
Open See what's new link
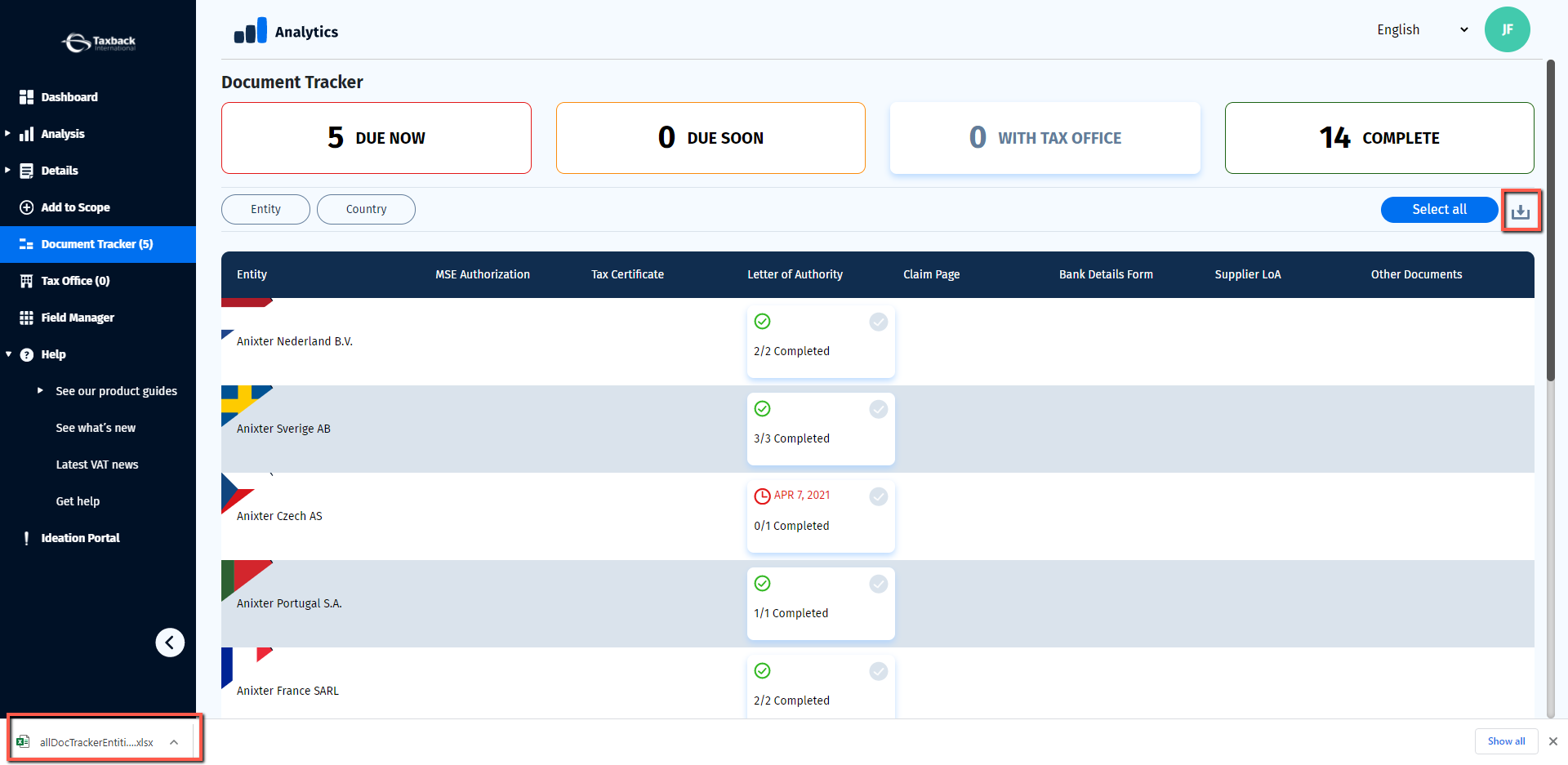click(x=96, y=428)
